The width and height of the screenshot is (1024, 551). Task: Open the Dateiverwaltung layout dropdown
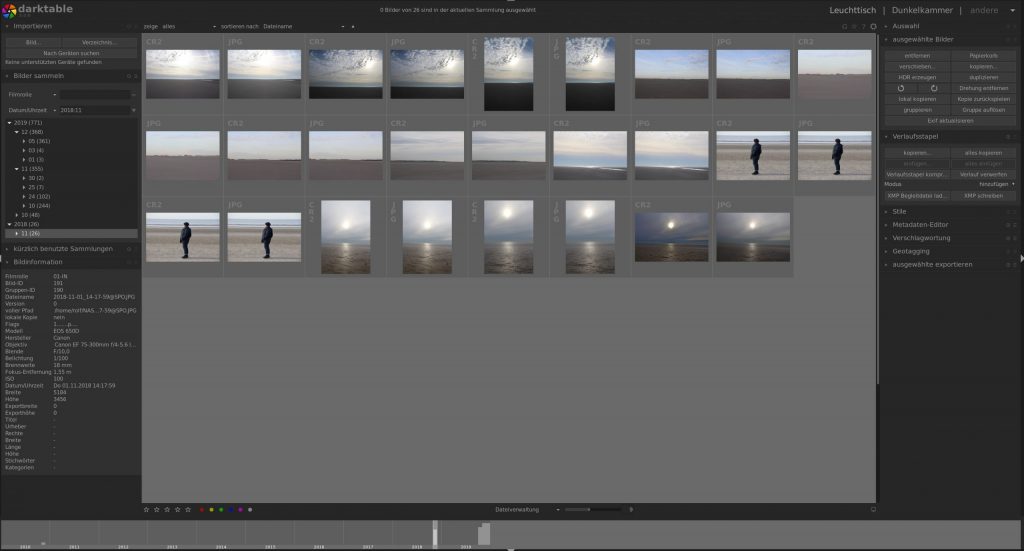[x=528, y=509]
